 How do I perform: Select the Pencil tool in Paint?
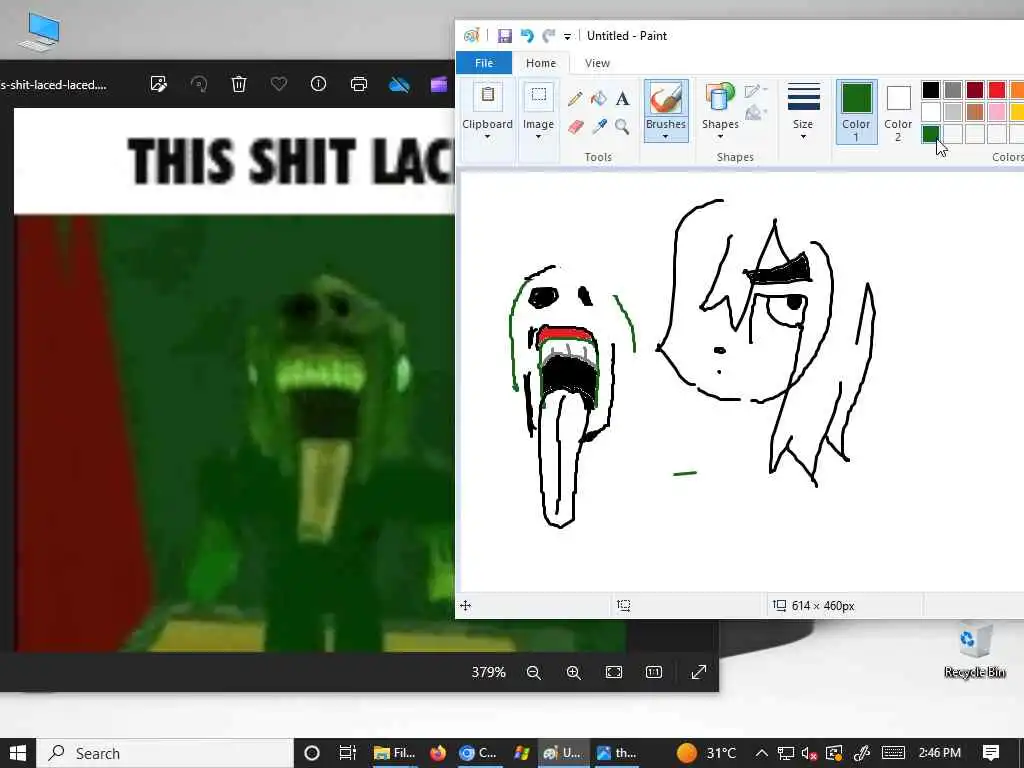(x=575, y=99)
